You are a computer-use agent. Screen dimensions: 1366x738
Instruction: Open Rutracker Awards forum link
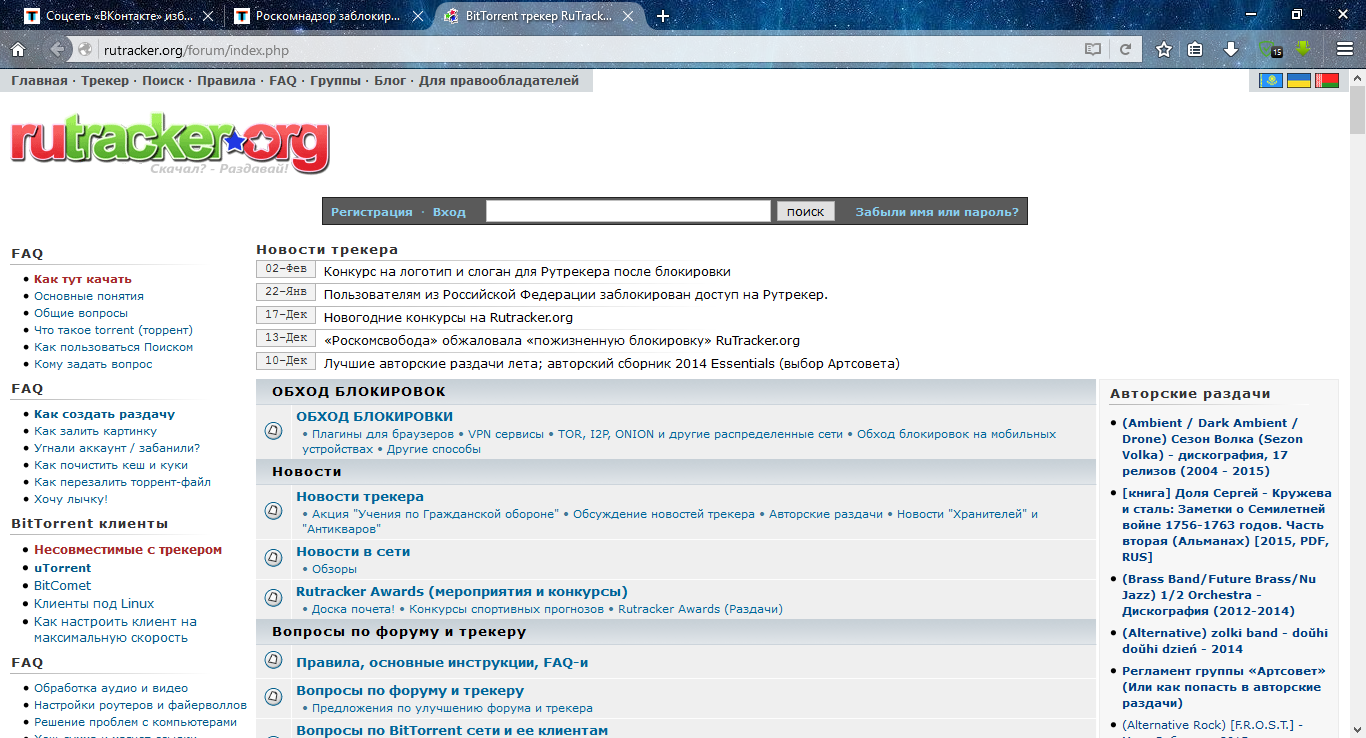pyautogui.click(x=462, y=591)
